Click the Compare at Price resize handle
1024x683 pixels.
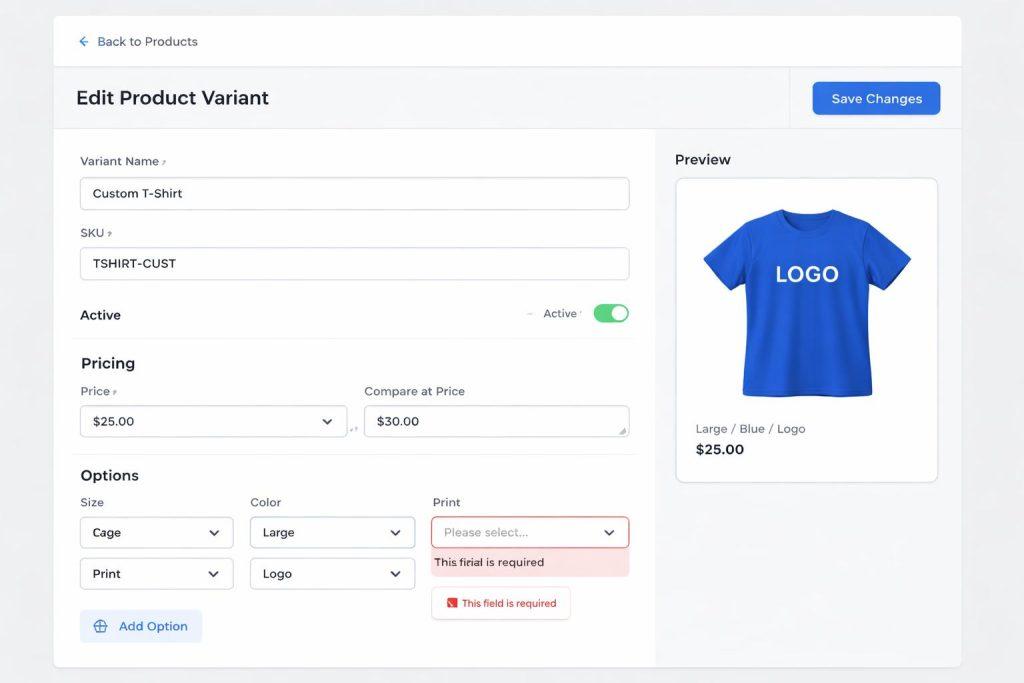click(x=622, y=431)
